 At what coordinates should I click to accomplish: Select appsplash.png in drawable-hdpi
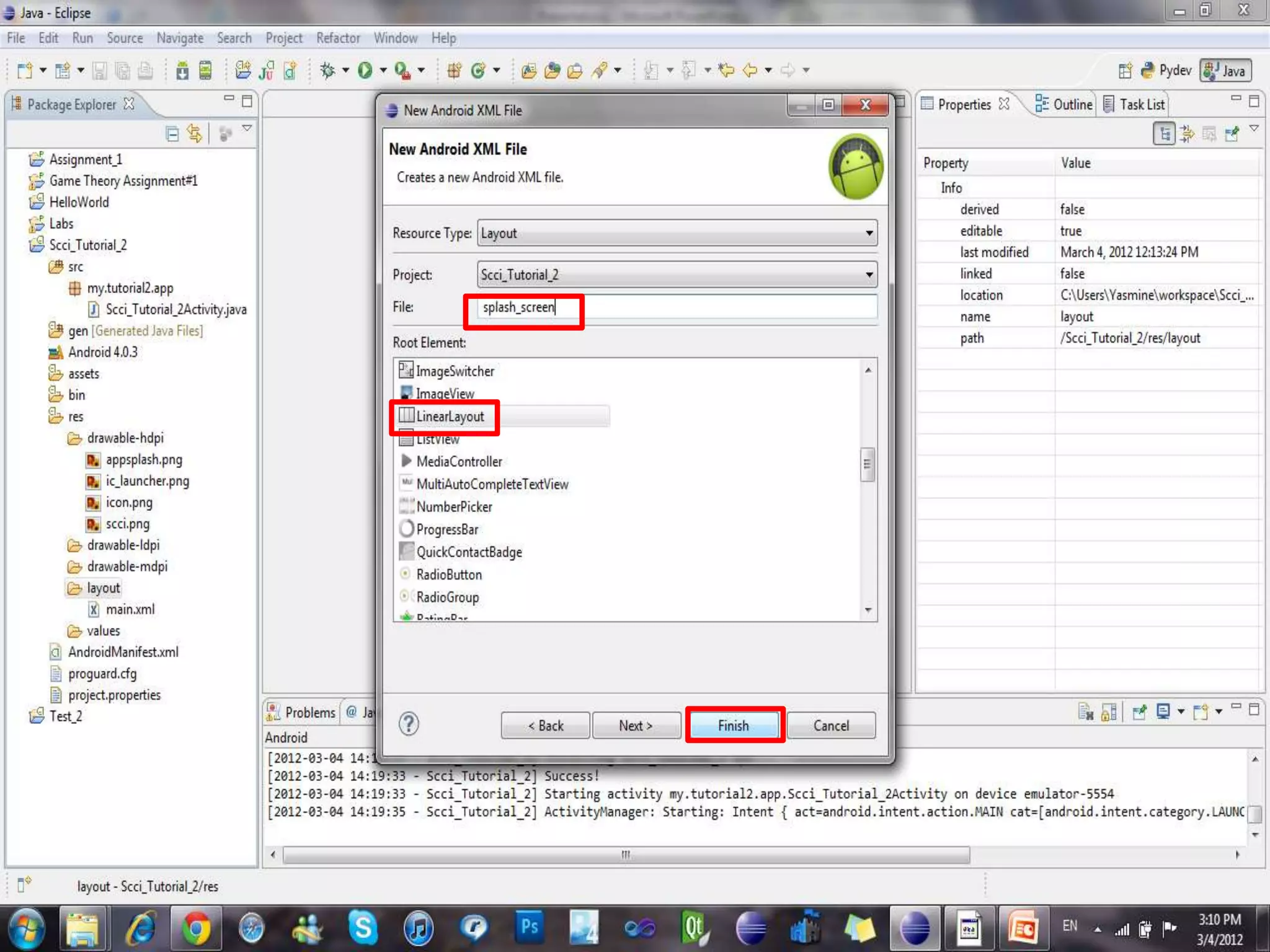[135, 460]
